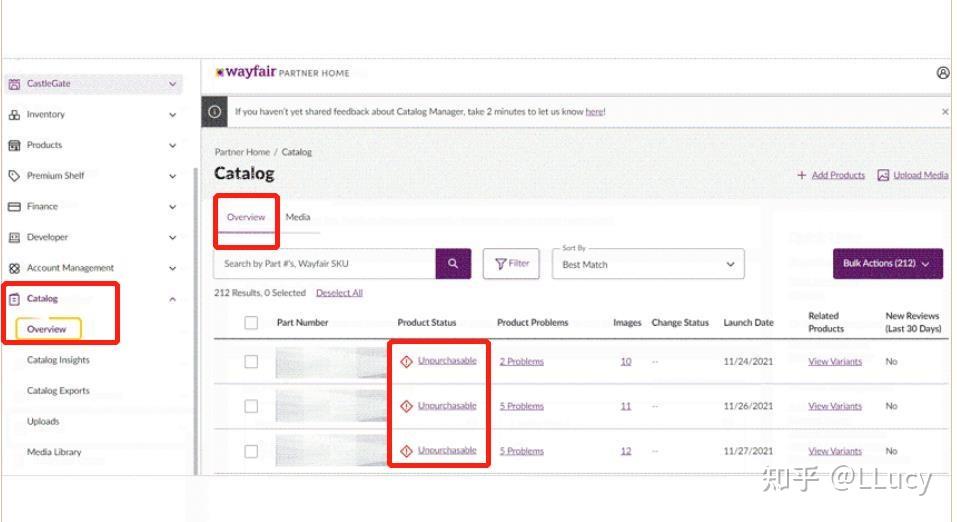Click the Inventory sidebar icon
Screen dimensions: 957x522
coord(14,115)
